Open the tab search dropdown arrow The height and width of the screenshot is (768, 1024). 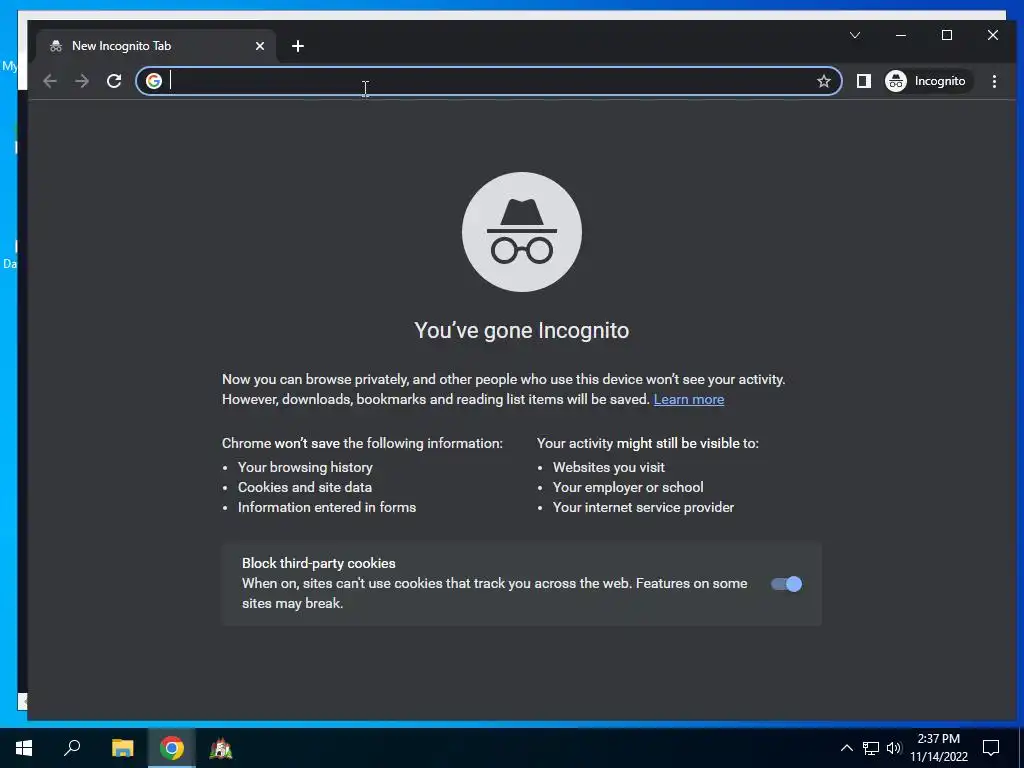[x=855, y=35]
